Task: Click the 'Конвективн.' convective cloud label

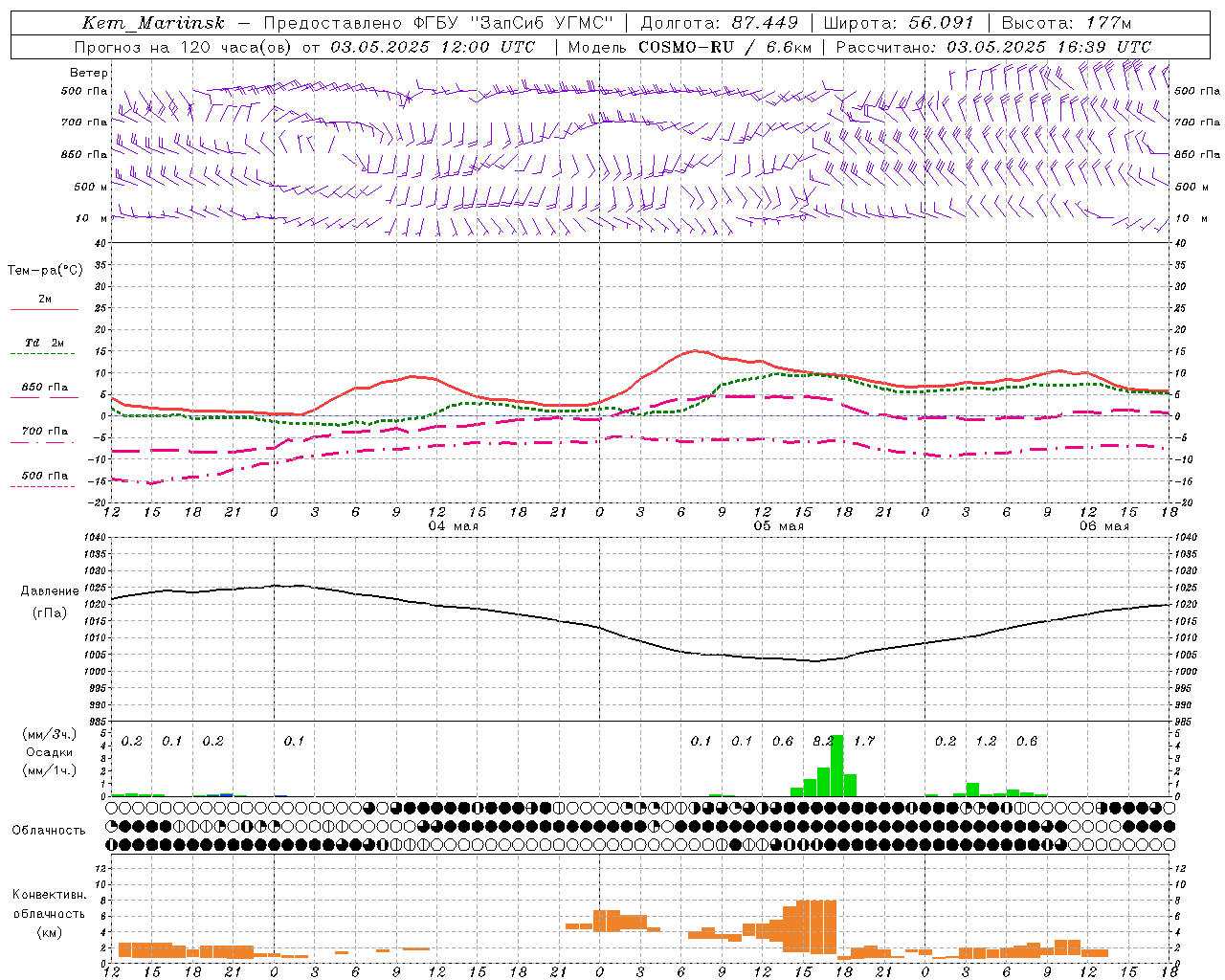Action: 50,895
